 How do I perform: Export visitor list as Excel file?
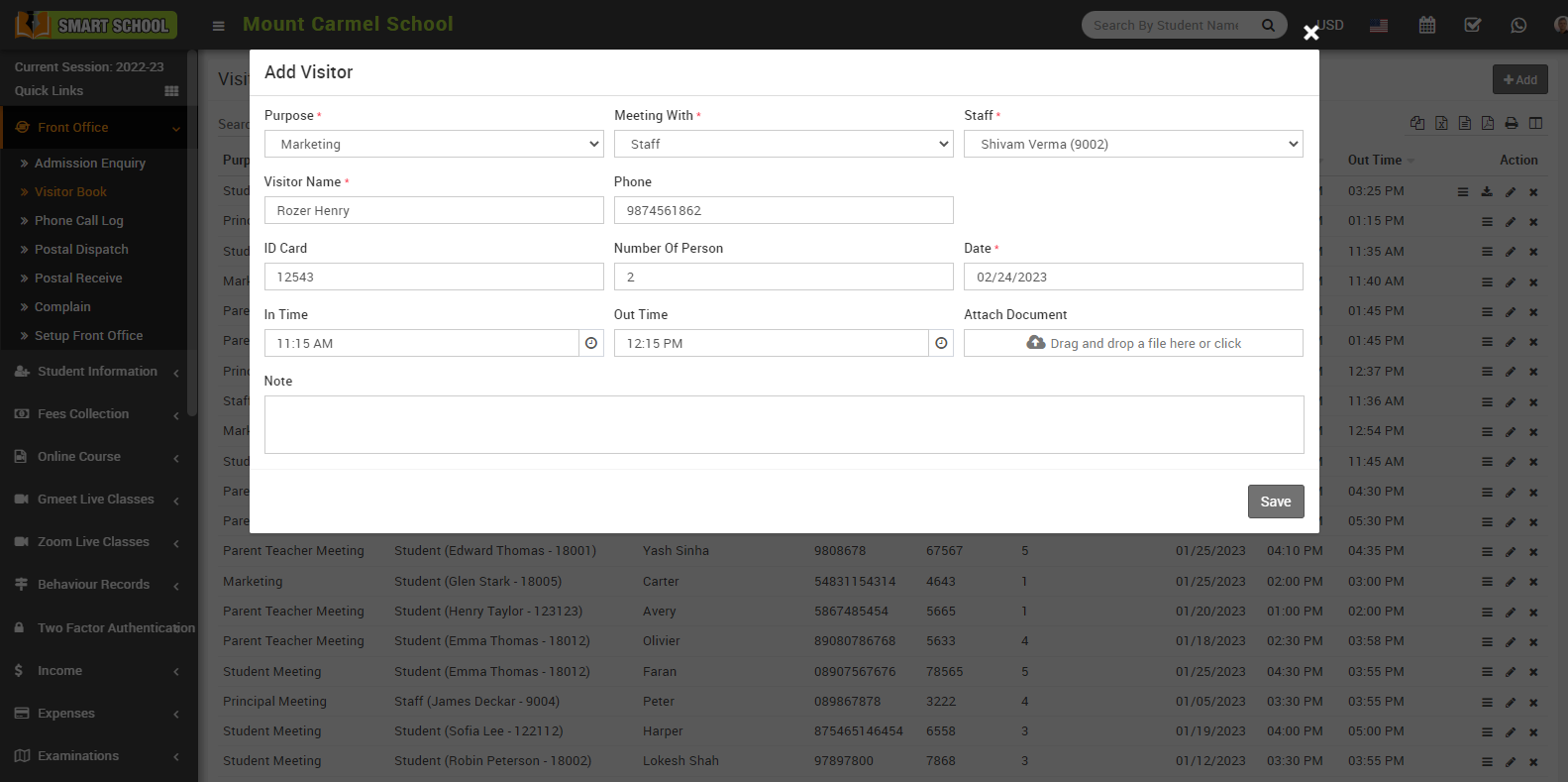pos(1441,123)
